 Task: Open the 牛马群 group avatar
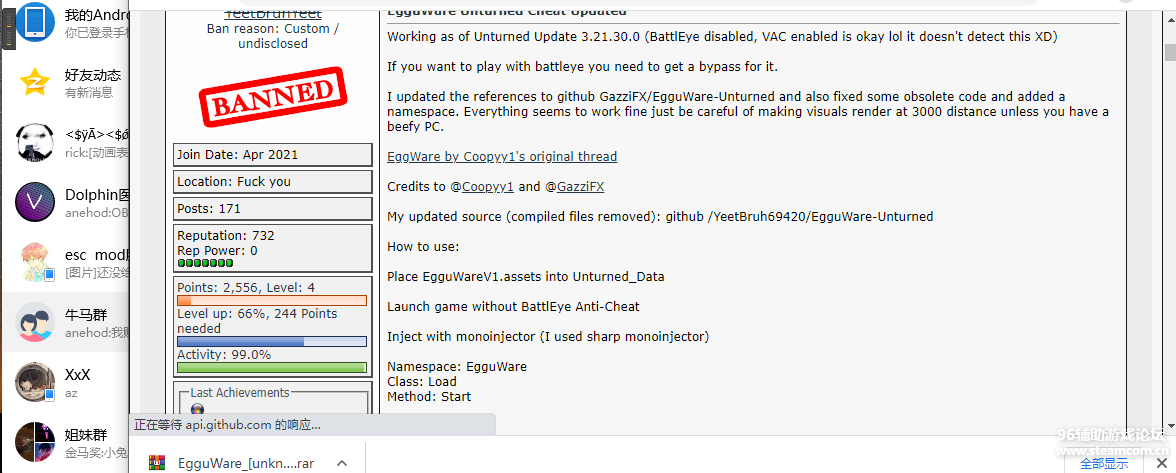click(35, 322)
